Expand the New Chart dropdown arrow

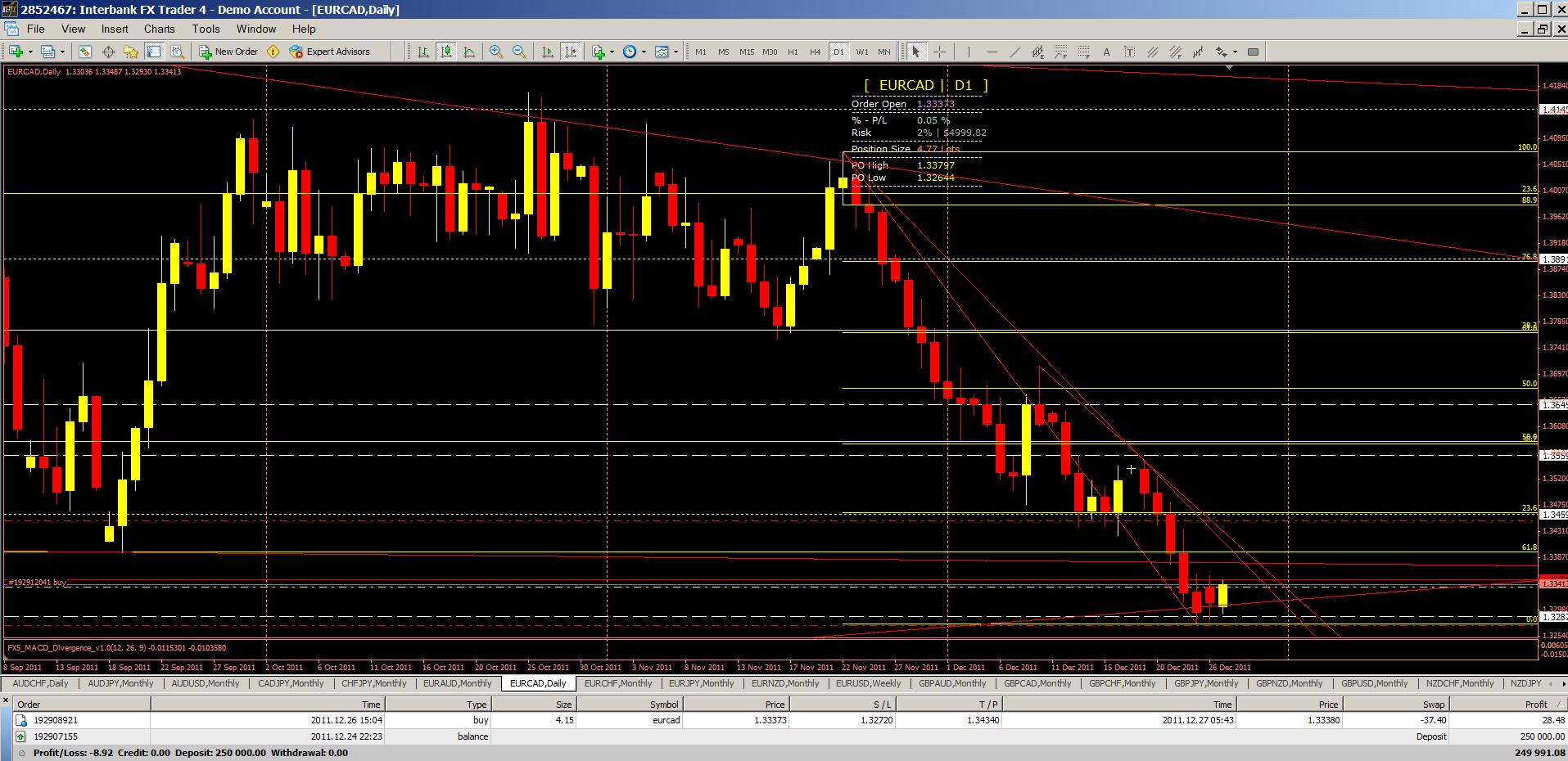[30, 52]
